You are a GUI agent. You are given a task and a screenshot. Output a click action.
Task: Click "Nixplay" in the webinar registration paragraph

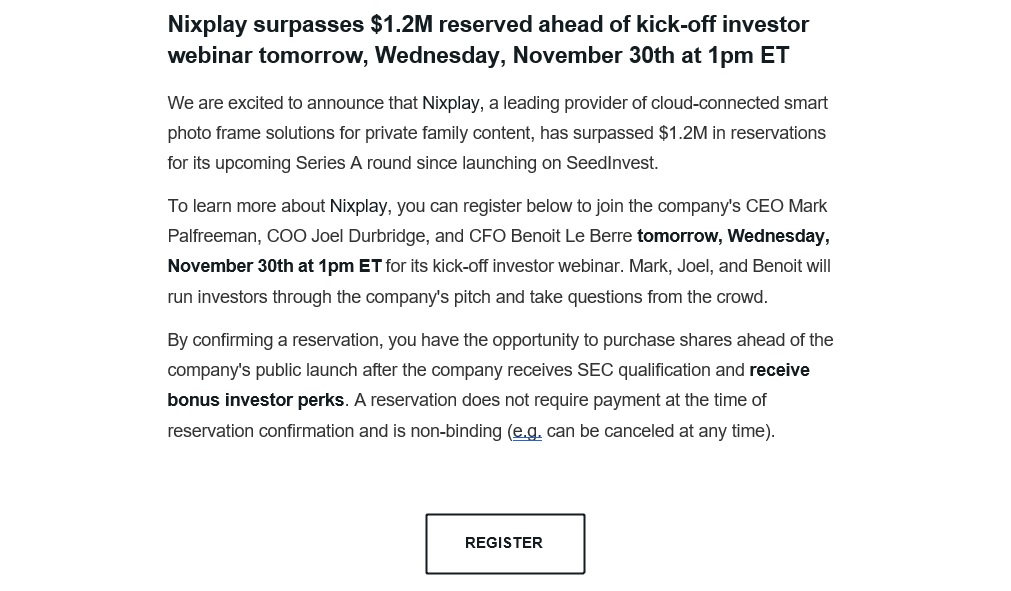tap(358, 206)
